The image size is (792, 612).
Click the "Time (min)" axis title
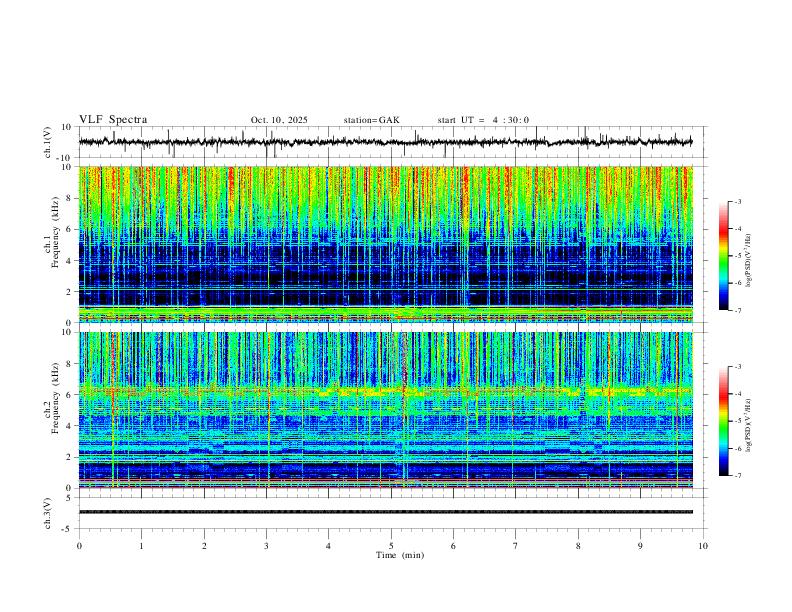click(400, 555)
